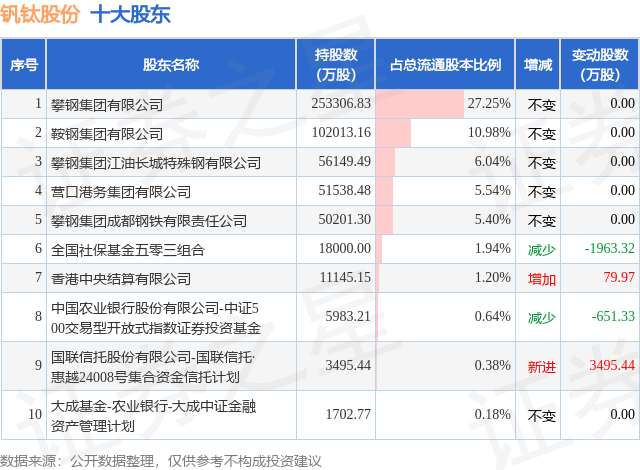Select the 增减 column header

538,64
